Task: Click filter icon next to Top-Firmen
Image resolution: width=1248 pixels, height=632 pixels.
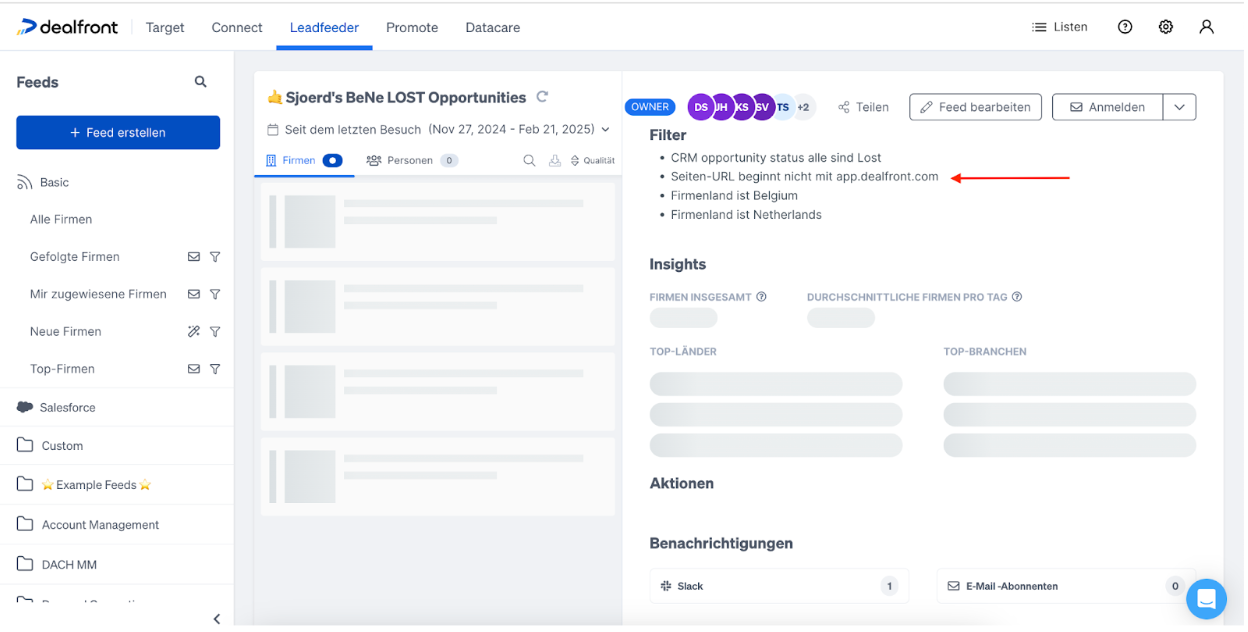Action: [215, 369]
